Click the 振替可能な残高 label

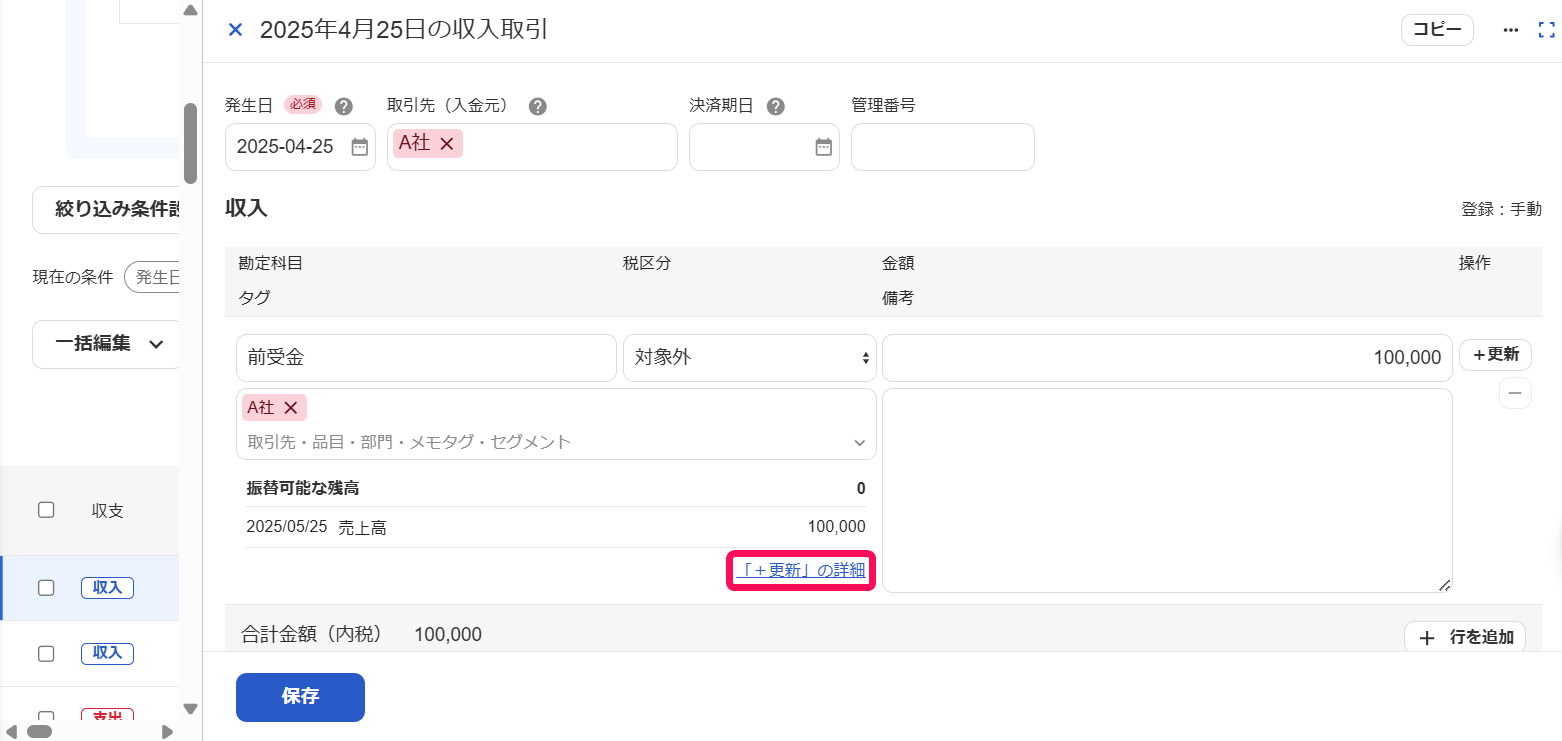pyautogui.click(x=303, y=488)
